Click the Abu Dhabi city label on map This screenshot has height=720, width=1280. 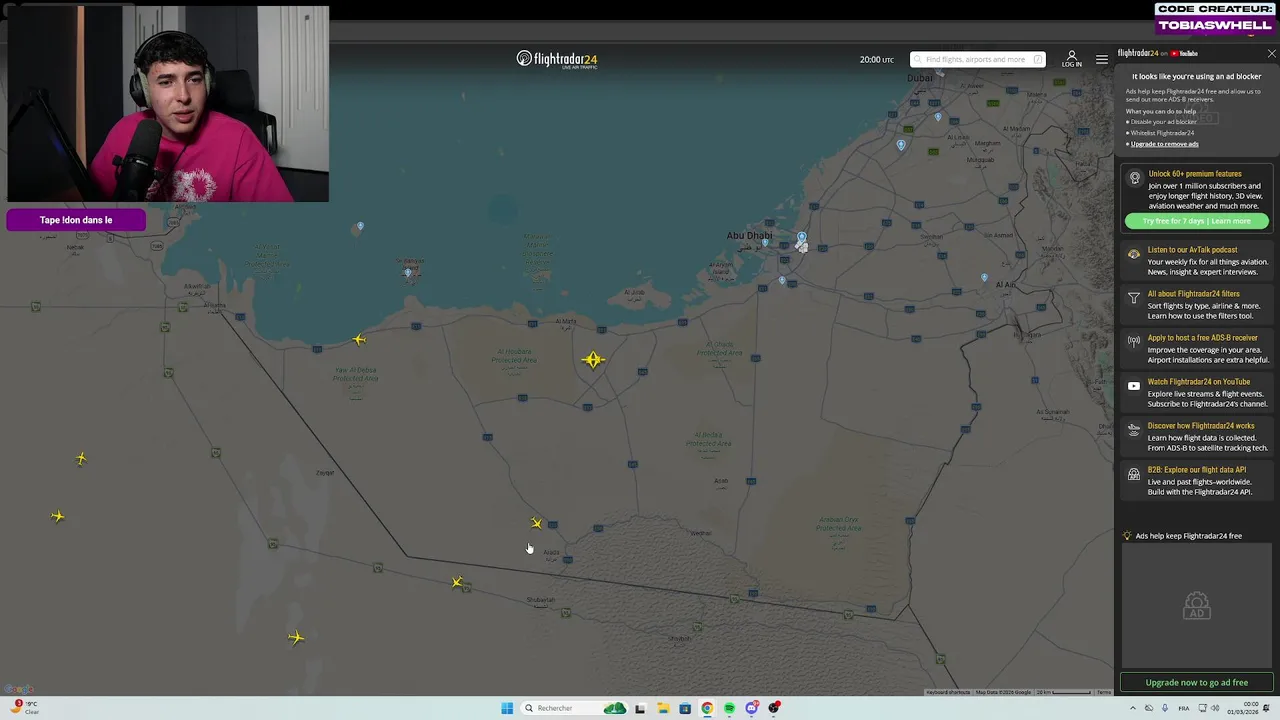pyautogui.click(x=749, y=236)
